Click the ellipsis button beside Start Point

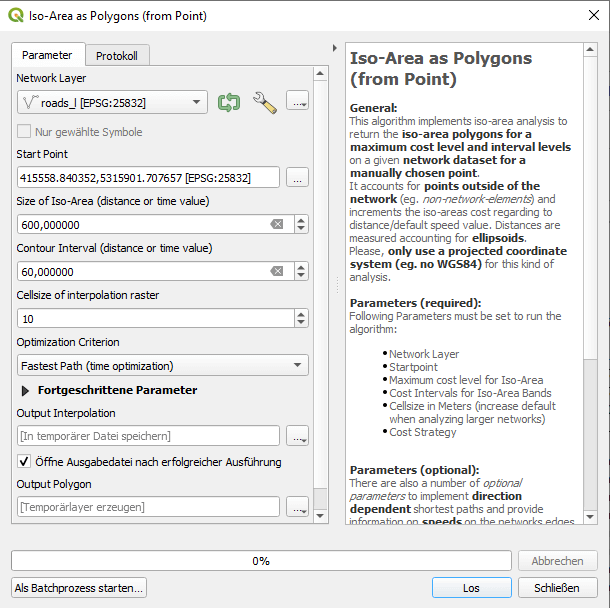[x=297, y=178]
